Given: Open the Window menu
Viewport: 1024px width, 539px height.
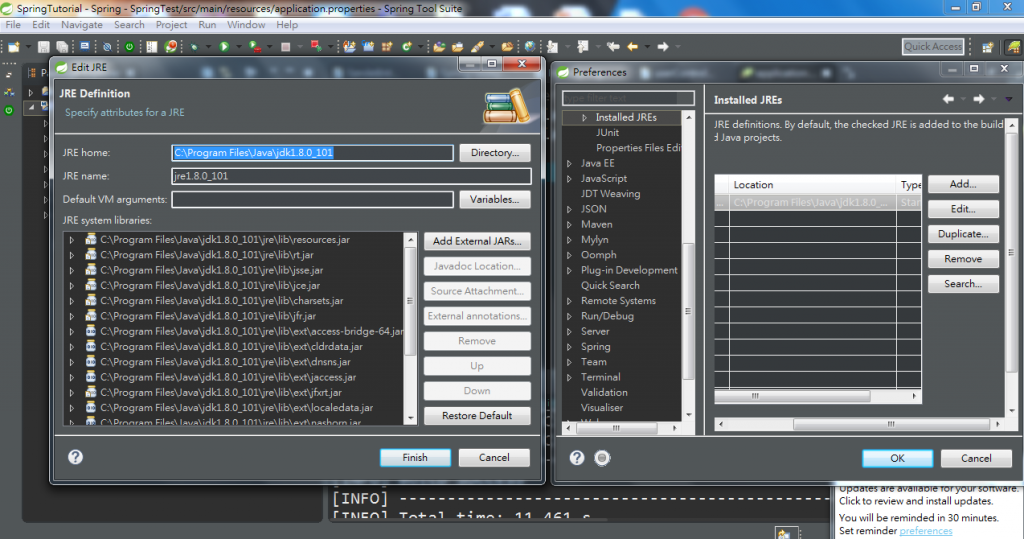Looking at the screenshot, I should tap(246, 25).
